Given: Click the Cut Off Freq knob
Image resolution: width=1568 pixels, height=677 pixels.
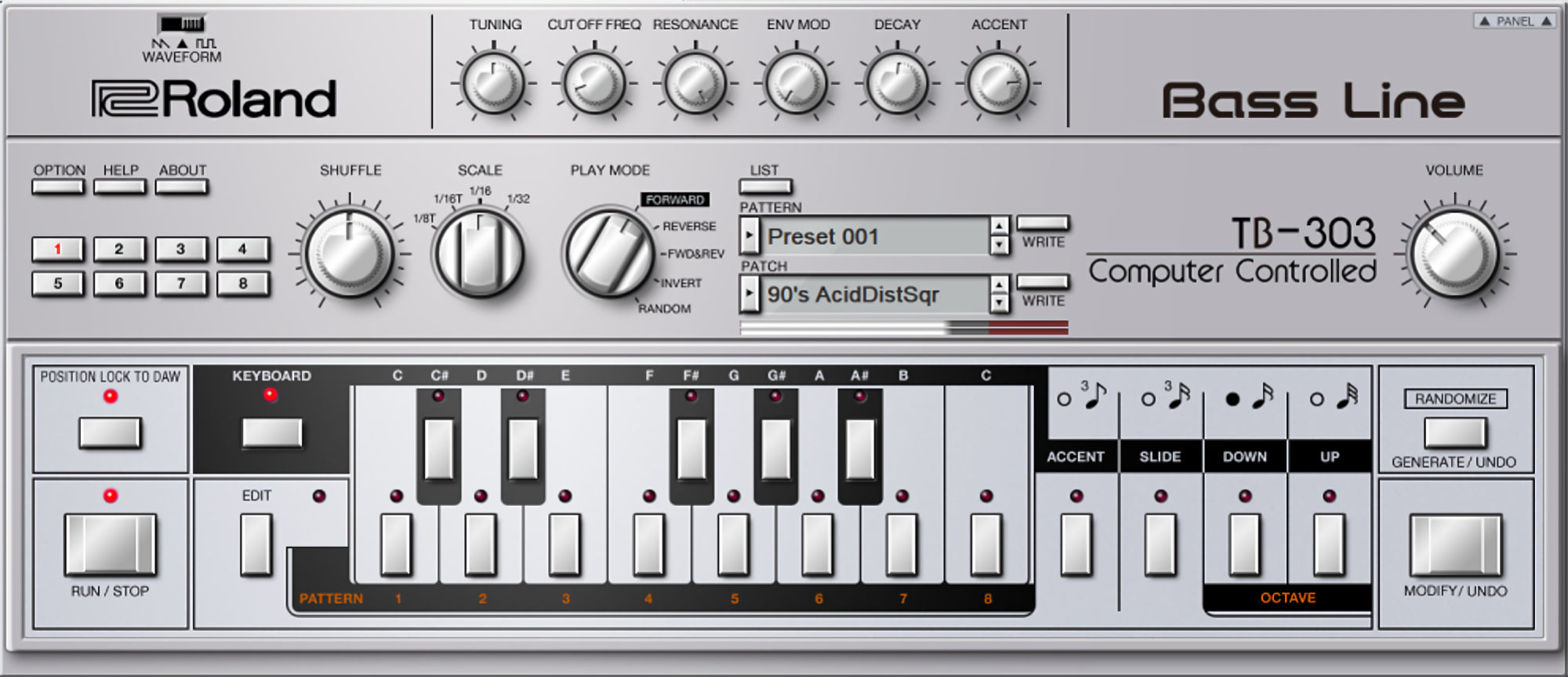Looking at the screenshot, I should tap(594, 83).
